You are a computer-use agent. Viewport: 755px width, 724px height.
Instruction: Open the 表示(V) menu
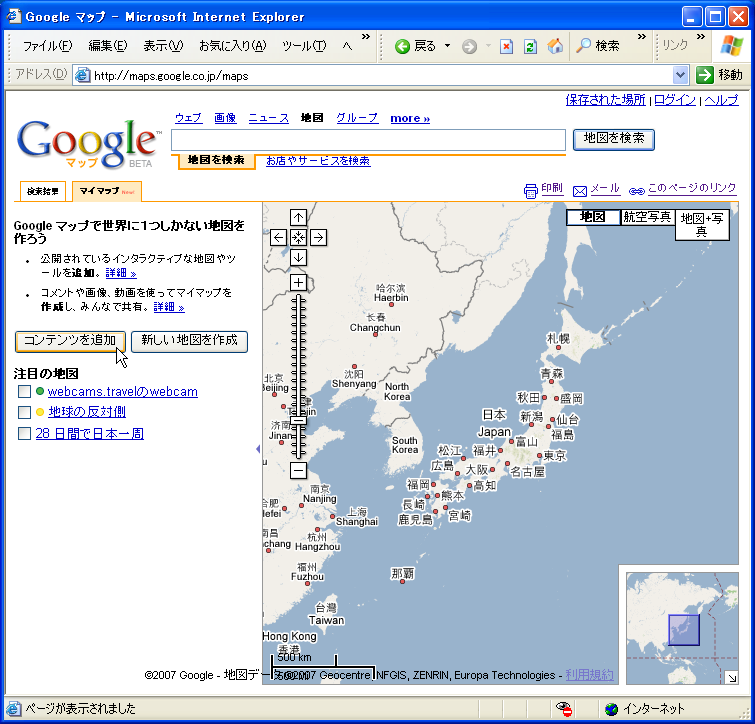(163, 46)
